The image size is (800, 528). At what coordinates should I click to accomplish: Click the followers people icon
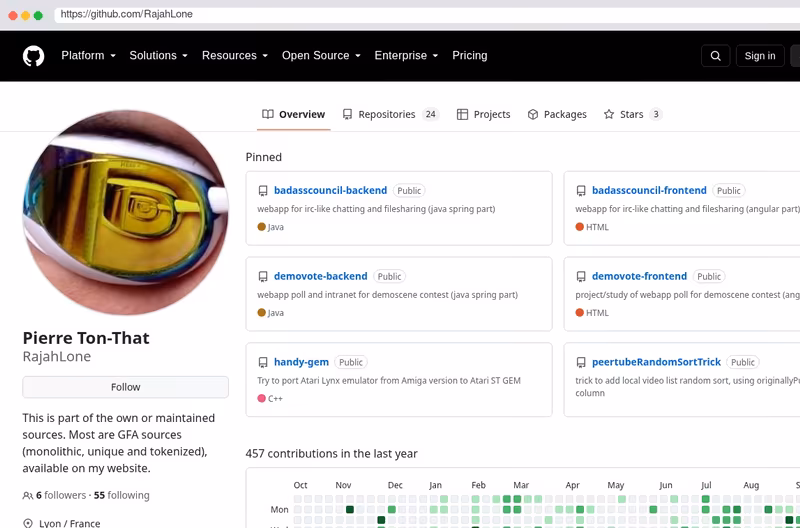tap(28, 495)
